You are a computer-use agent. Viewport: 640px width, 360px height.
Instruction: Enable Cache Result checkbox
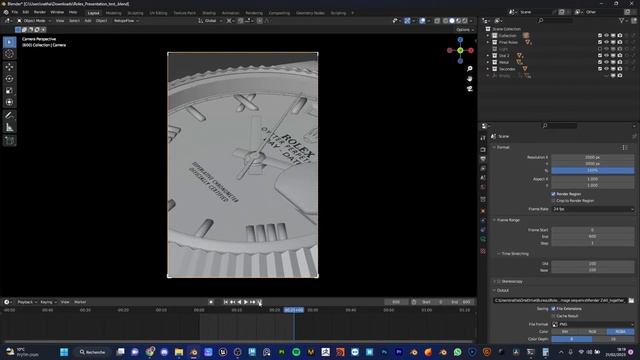[x=553, y=316]
